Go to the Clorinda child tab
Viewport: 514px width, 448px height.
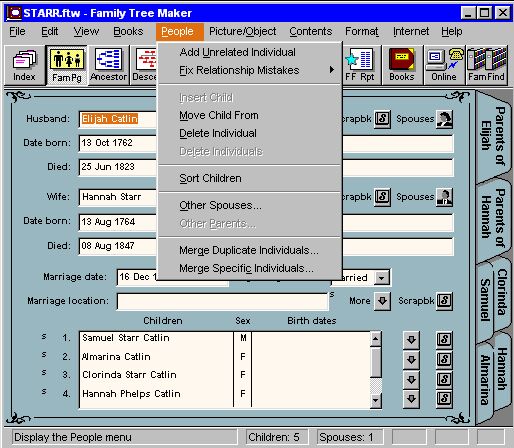(503, 293)
